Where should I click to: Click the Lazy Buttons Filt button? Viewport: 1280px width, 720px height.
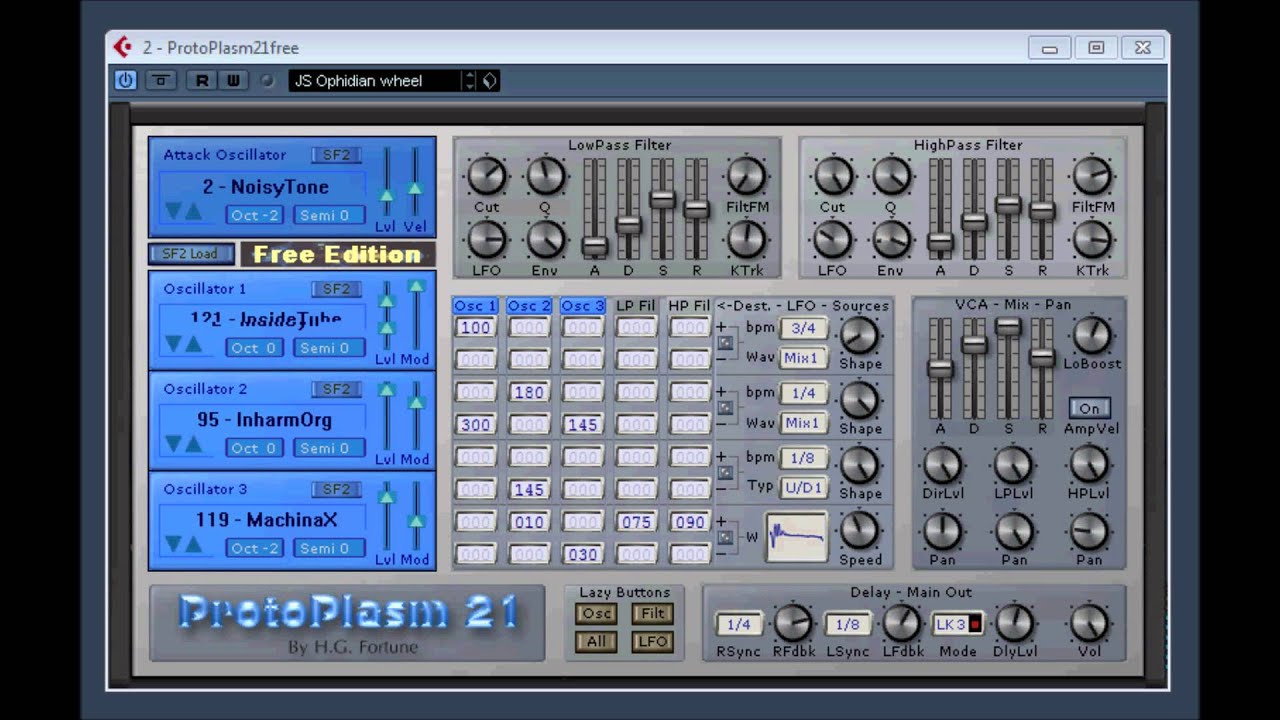tap(652, 614)
